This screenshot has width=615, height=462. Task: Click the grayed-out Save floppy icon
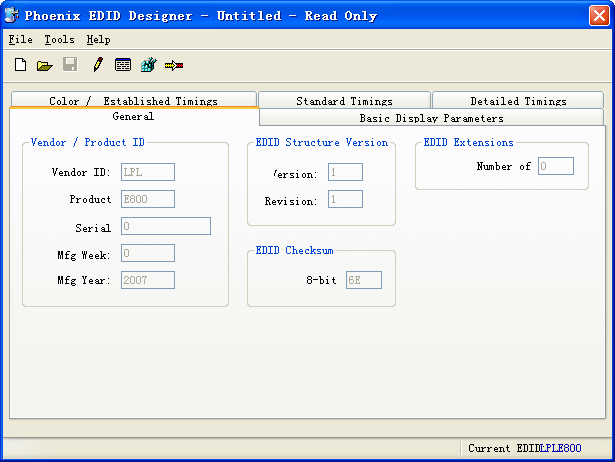coord(70,65)
